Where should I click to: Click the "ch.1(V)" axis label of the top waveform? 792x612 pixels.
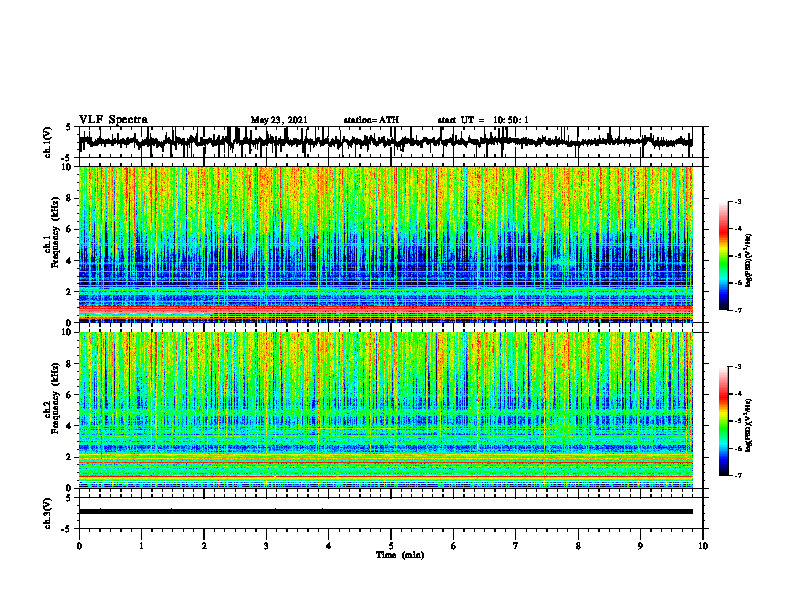click(x=47, y=142)
